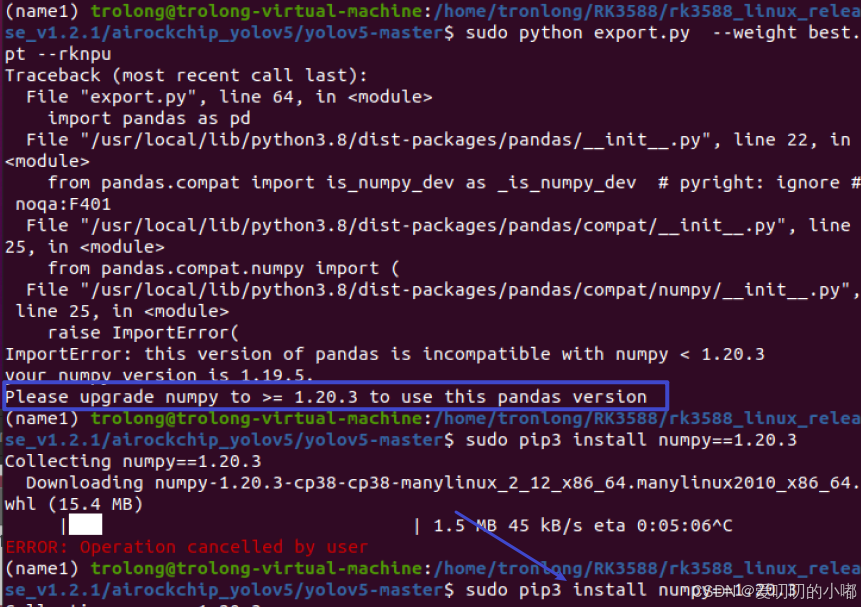Click the 'noqa:F401' text
Viewport: 861px width, 607px height.
(63, 204)
